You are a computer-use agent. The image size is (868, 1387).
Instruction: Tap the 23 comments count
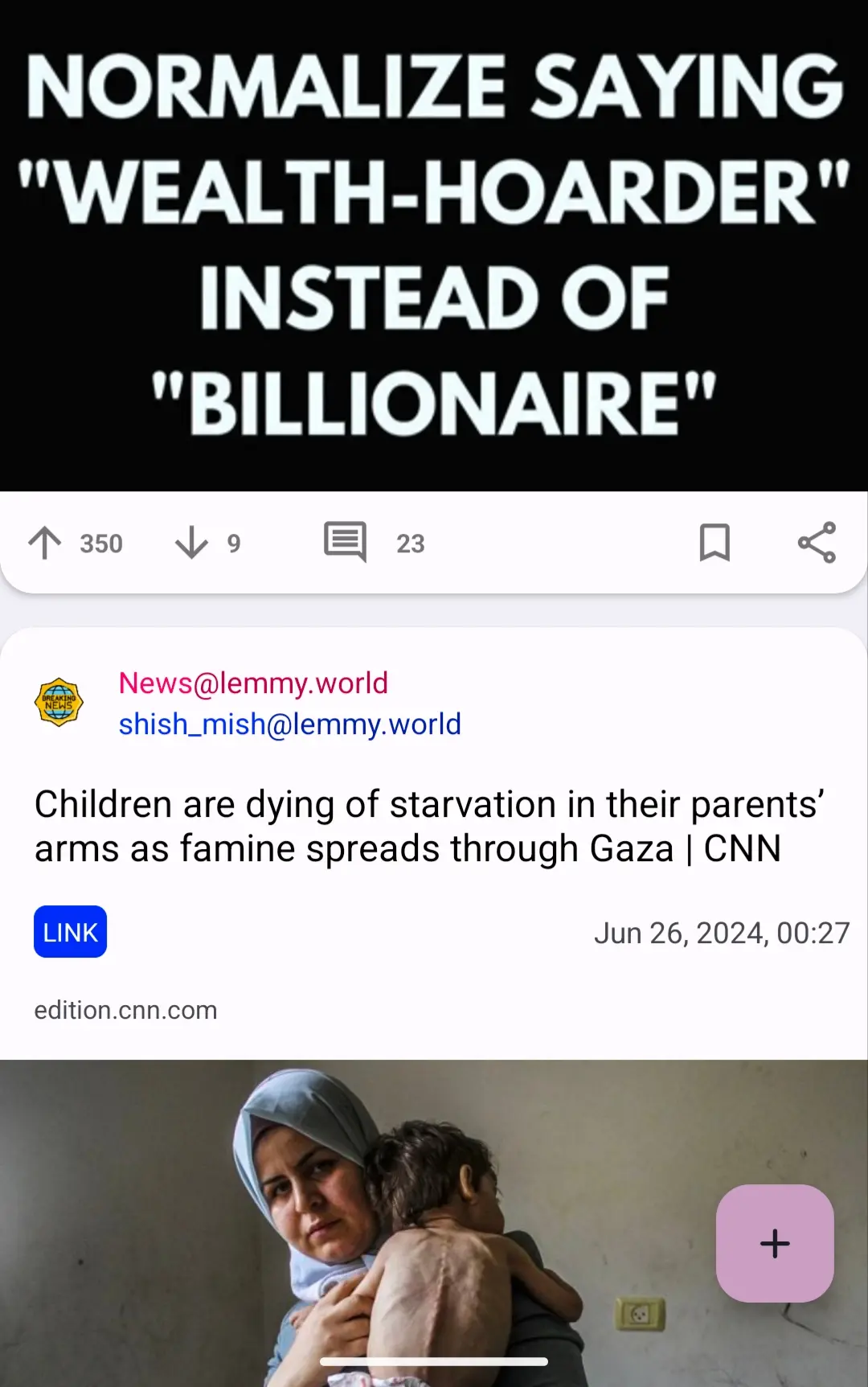pyautogui.click(x=410, y=544)
